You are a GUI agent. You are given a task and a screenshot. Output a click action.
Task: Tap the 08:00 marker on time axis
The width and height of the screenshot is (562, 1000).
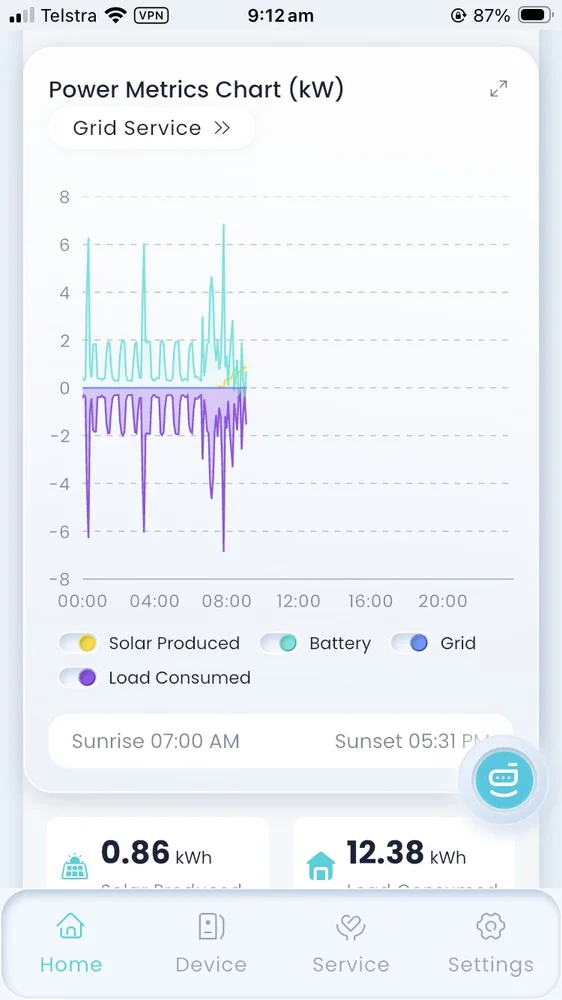coord(226,601)
